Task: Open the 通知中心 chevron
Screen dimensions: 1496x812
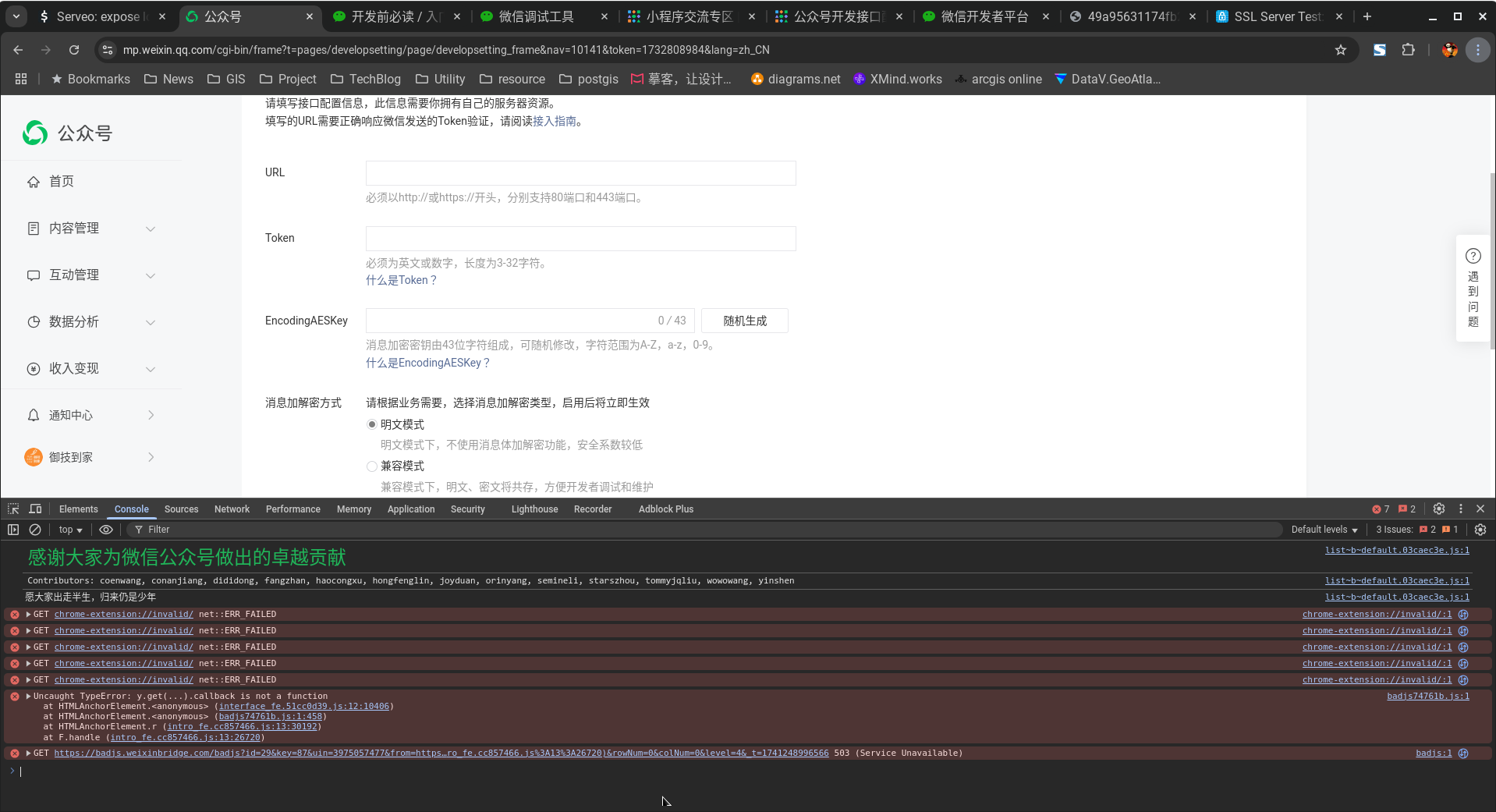Action: pyautogui.click(x=151, y=415)
